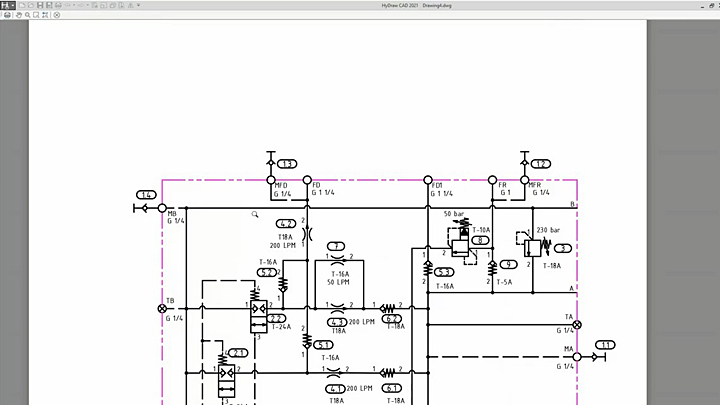Click the '50 bar' pressure setting text
Image resolution: width=720 pixels, height=405 pixels.
coord(454,214)
